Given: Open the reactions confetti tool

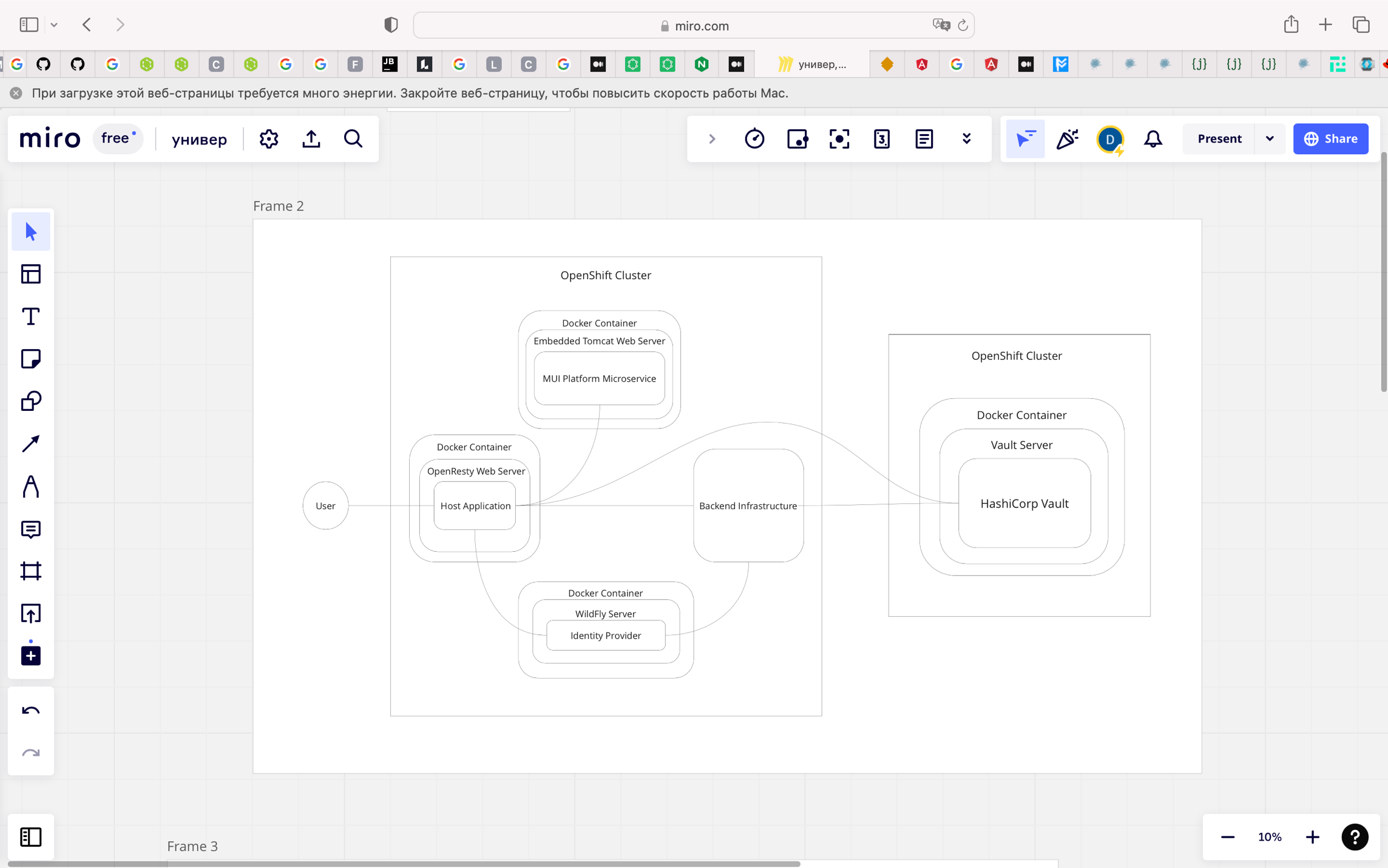Looking at the screenshot, I should pos(1068,139).
